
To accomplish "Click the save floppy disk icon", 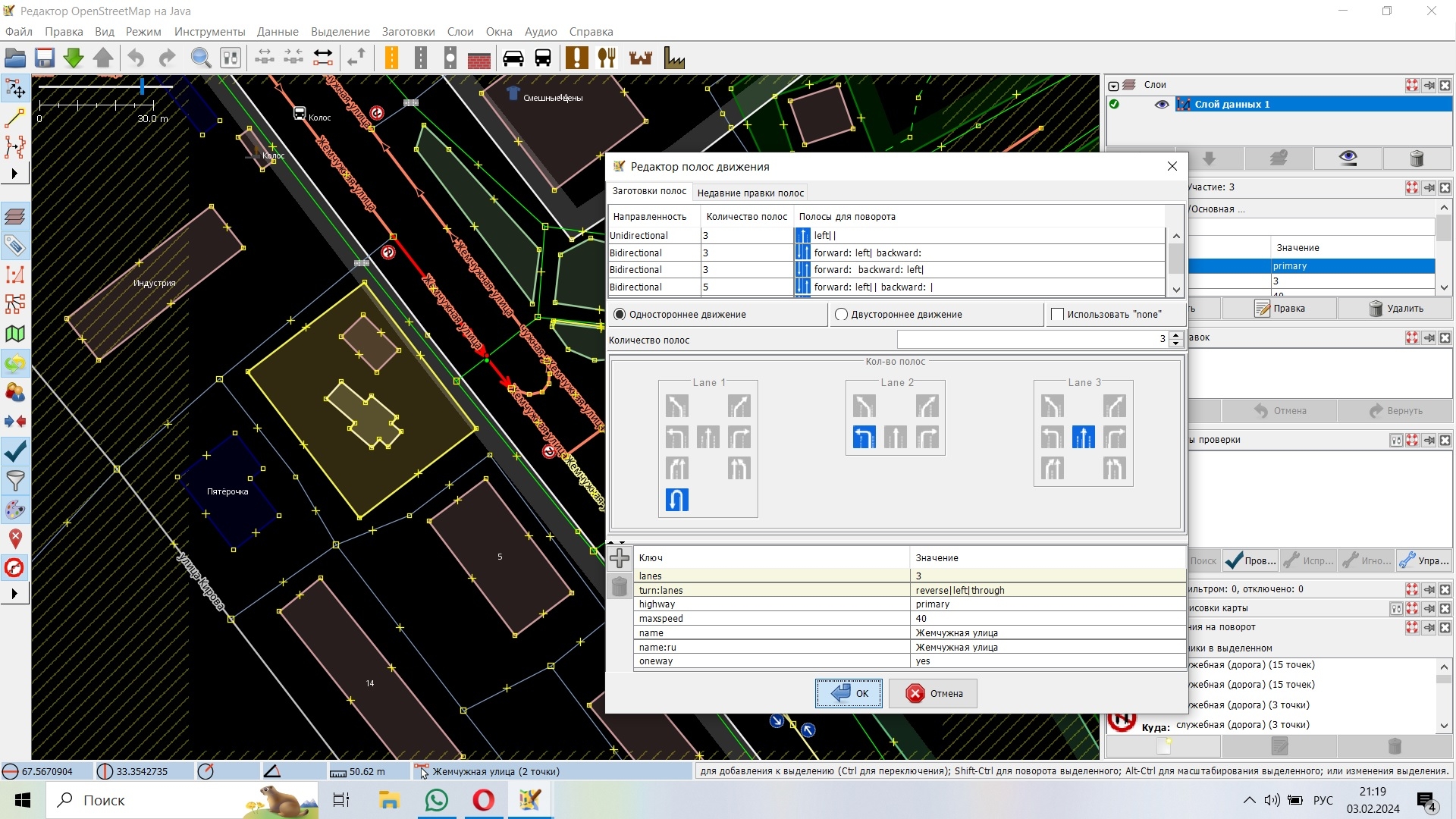I will tap(44, 58).
